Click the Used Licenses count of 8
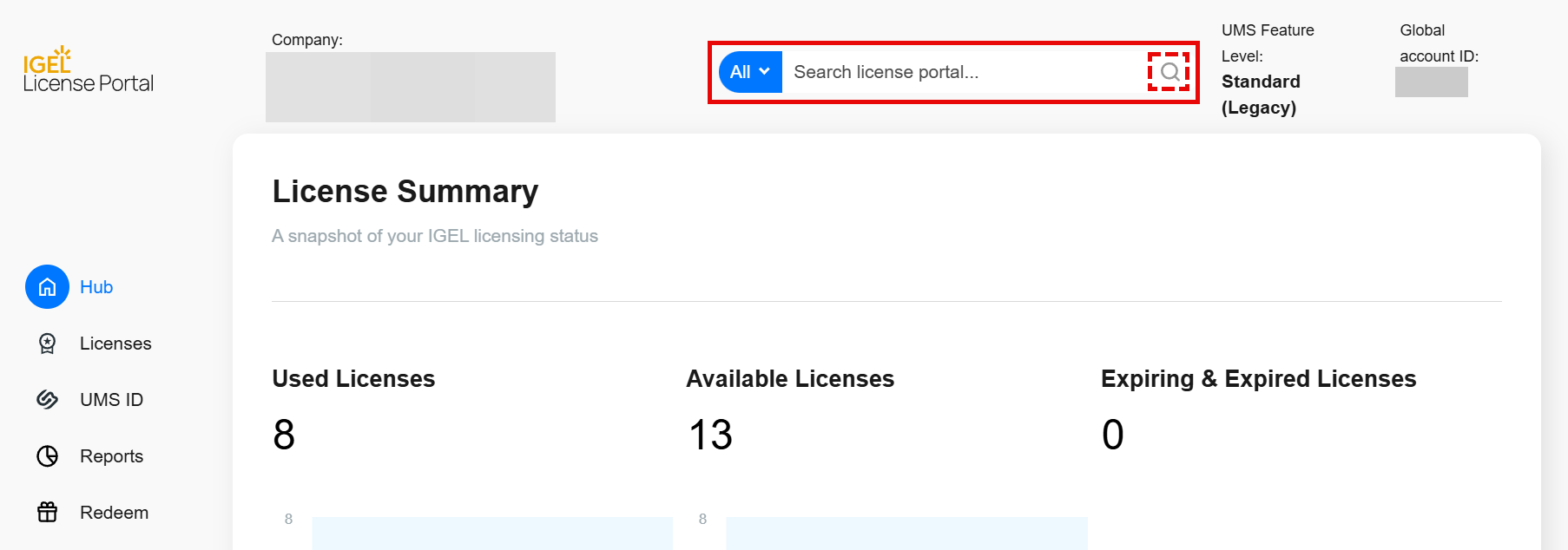Image resolution: width=1568 pixels, height=550 pixels. 284,434
